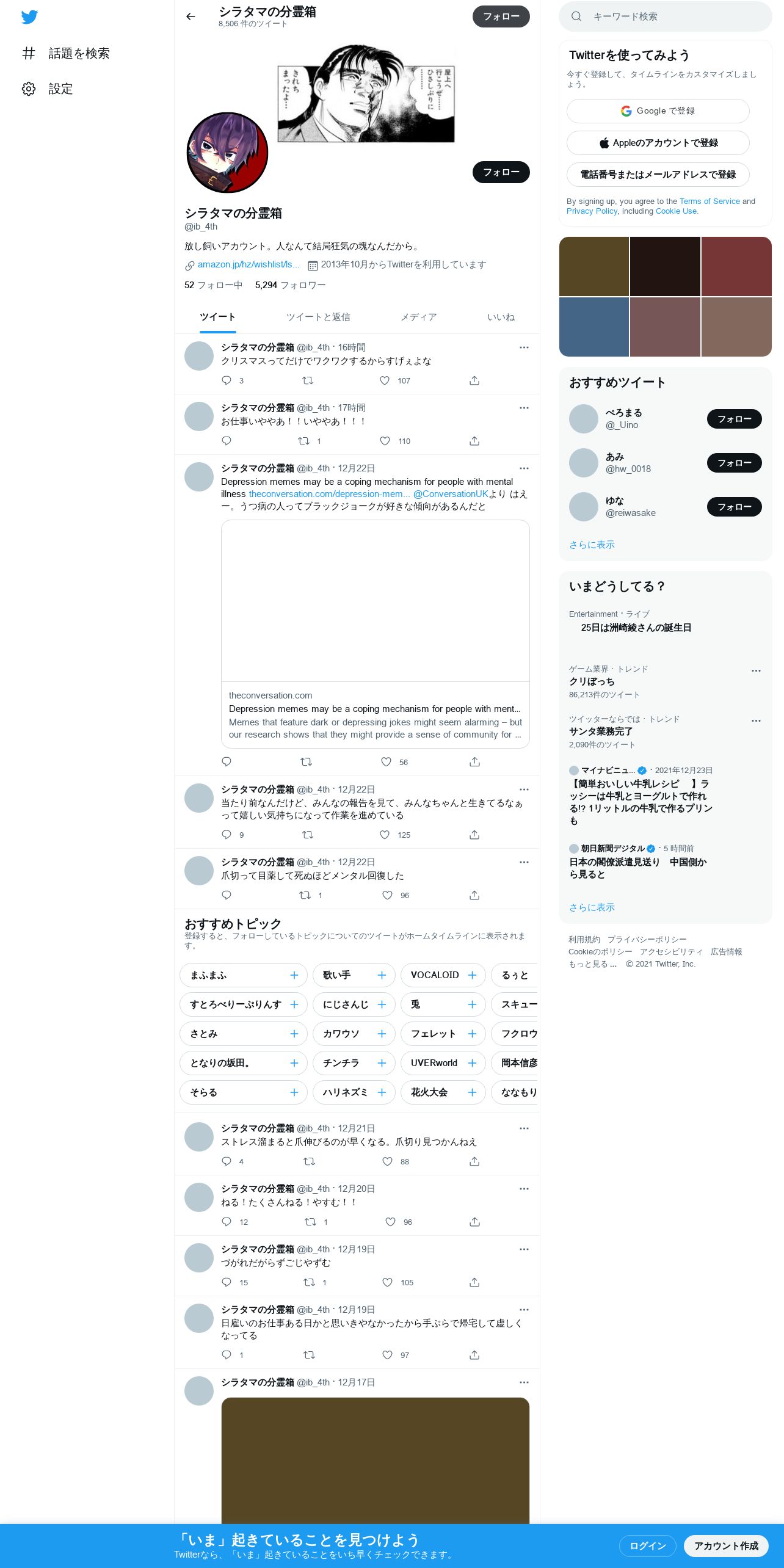784x1568 pixels.
Task: Open more options on お仕事いやや tweet
Action: tap(524, 408)
